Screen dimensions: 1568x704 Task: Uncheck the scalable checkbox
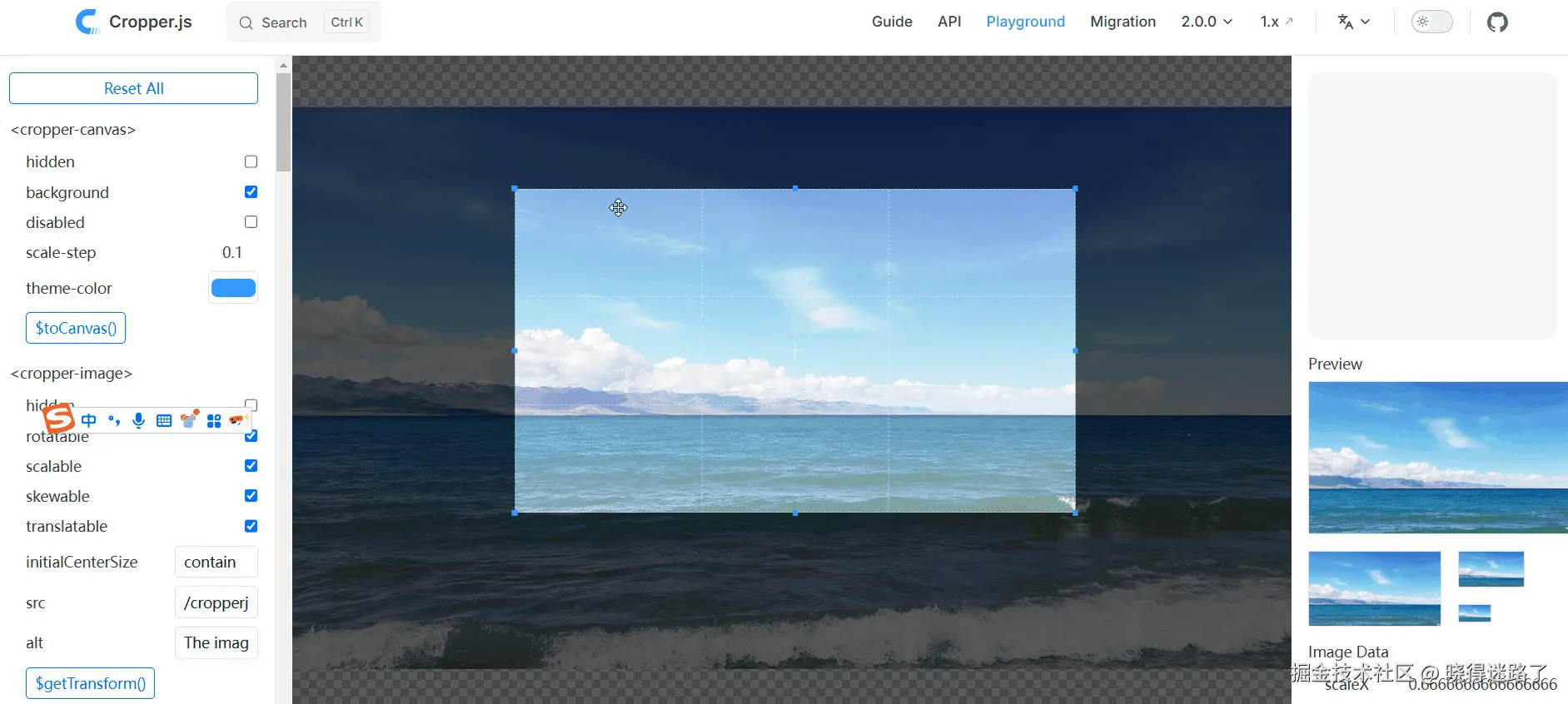251,465
